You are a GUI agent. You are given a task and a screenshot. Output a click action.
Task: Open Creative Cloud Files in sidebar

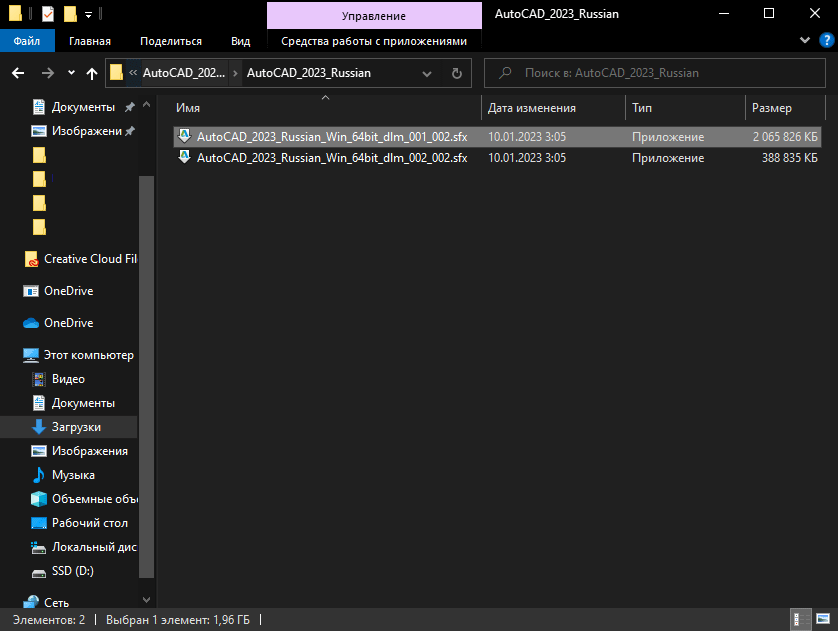click(80, 259)
